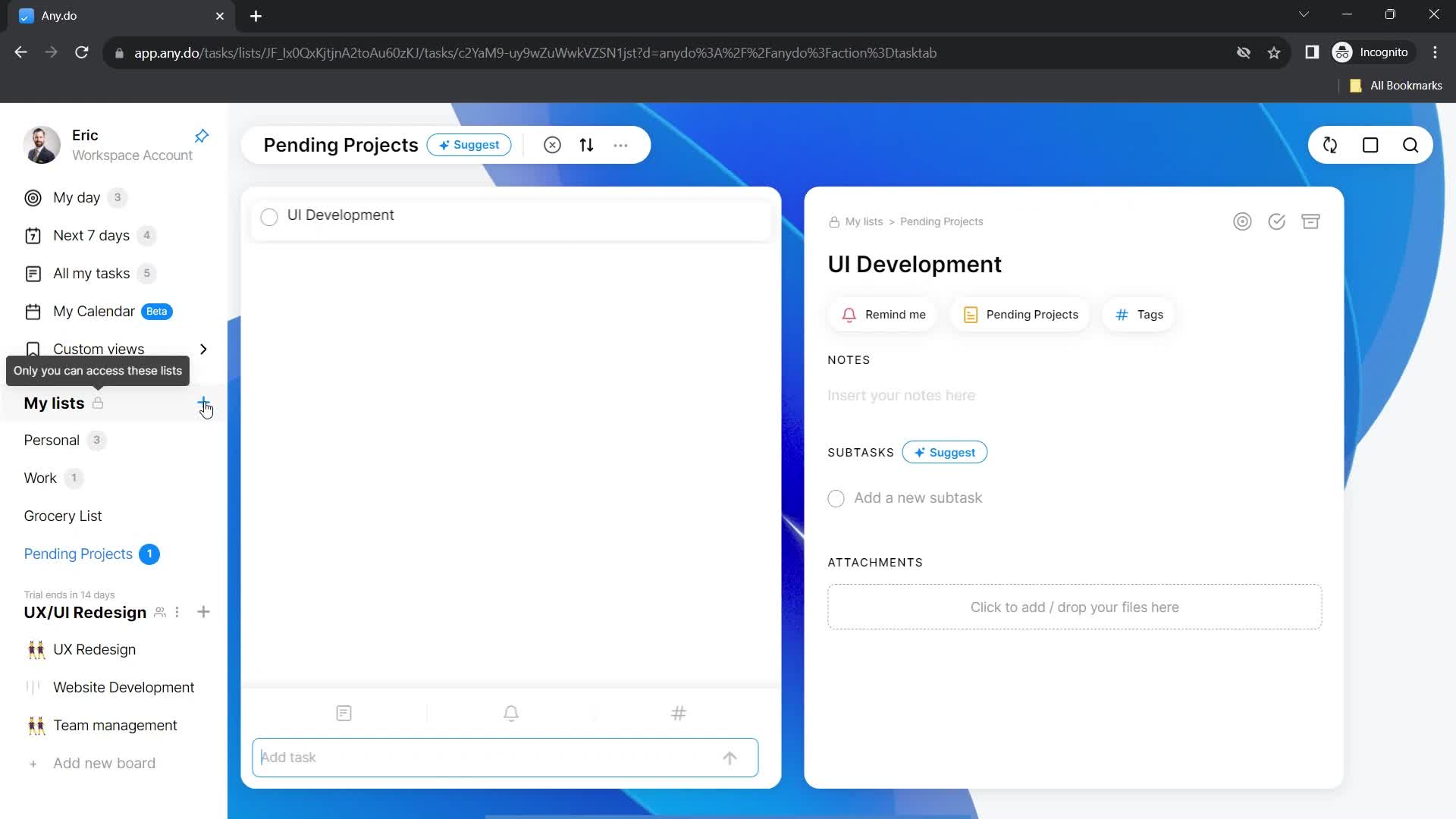Toggle the Add new subtask checkbox

click(x=836, y=497)
